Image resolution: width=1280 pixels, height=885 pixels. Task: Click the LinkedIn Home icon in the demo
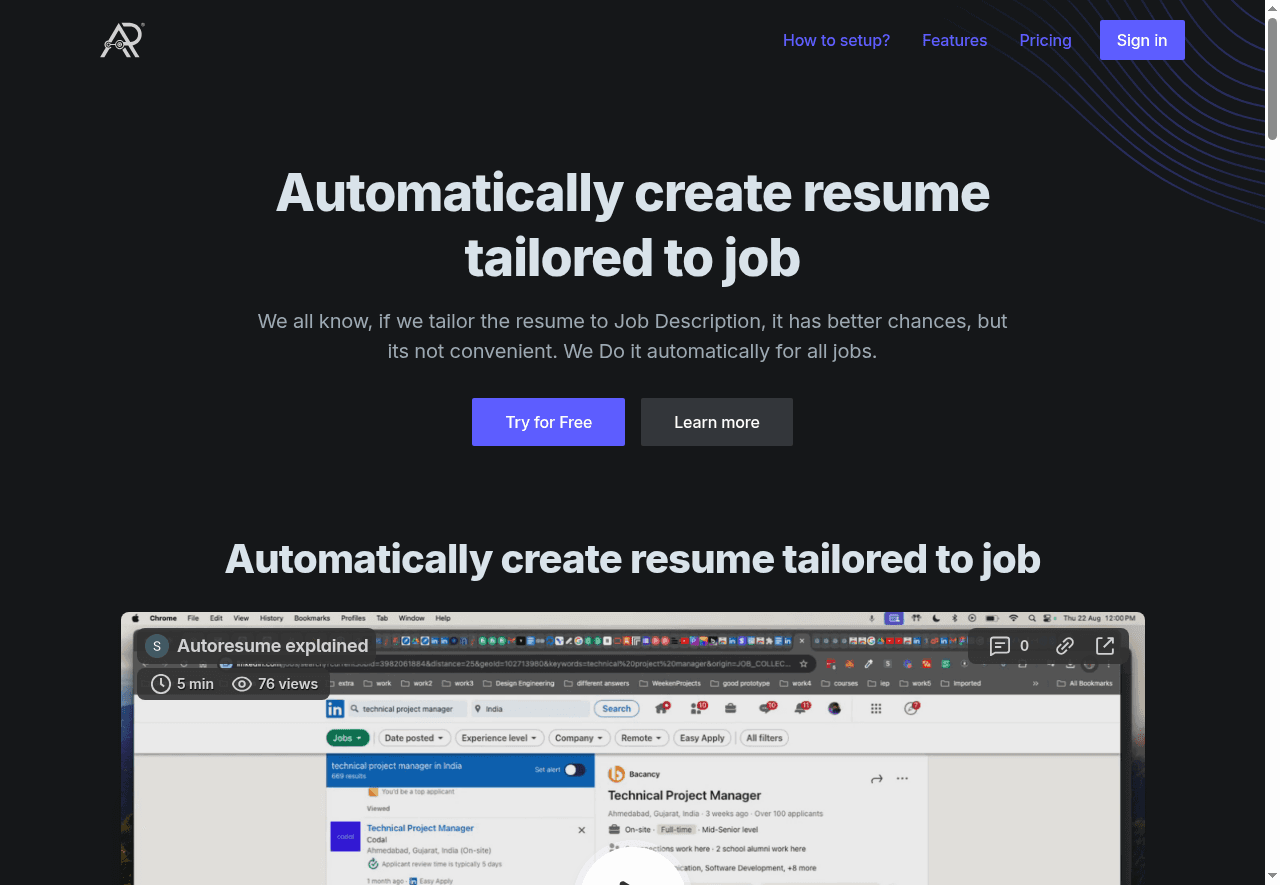pyautogui.click(x=662, y=708)
